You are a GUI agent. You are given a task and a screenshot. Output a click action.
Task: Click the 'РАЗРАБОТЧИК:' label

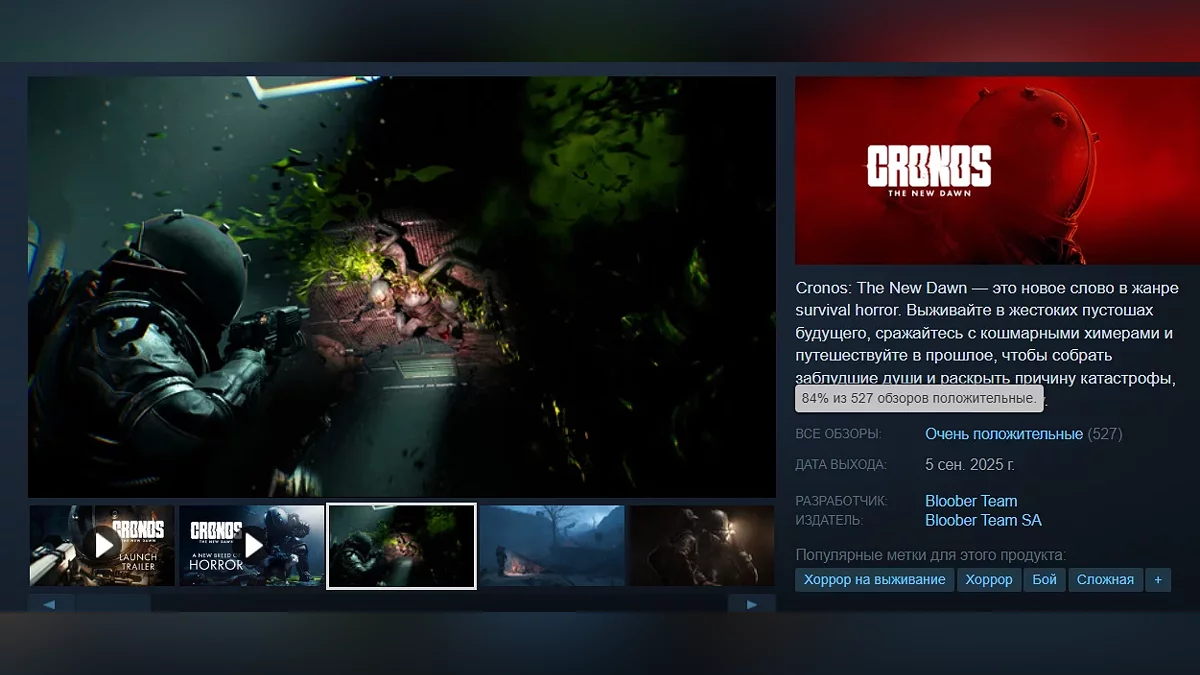point(841,501)
